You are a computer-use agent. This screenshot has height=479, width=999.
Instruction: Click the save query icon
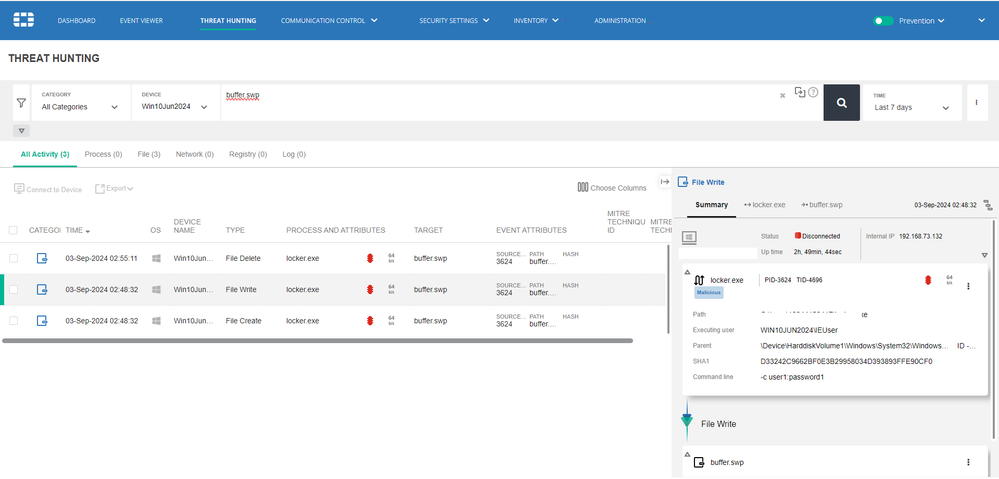coord(799,92)
